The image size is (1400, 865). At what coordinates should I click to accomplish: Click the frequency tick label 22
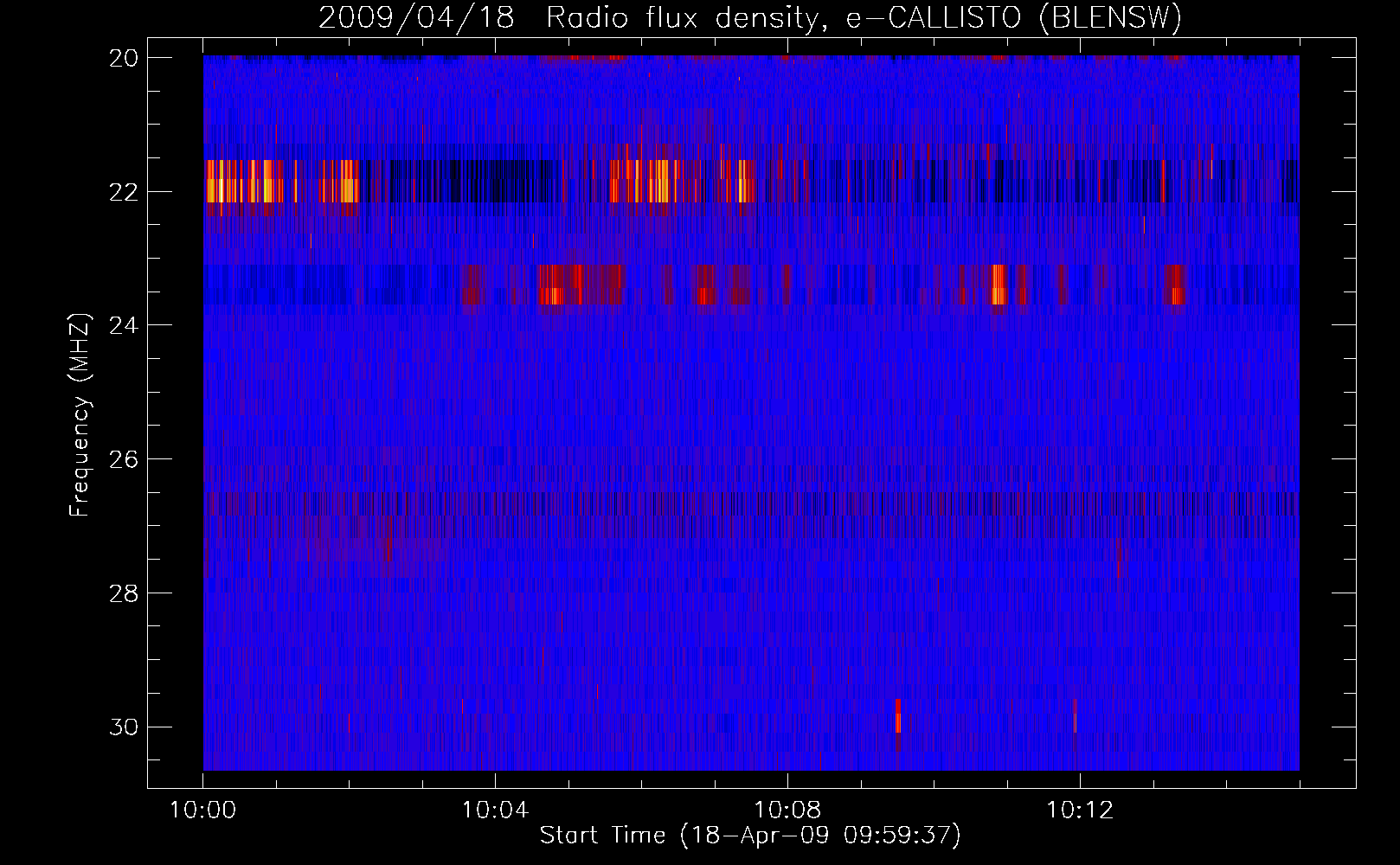124,192
